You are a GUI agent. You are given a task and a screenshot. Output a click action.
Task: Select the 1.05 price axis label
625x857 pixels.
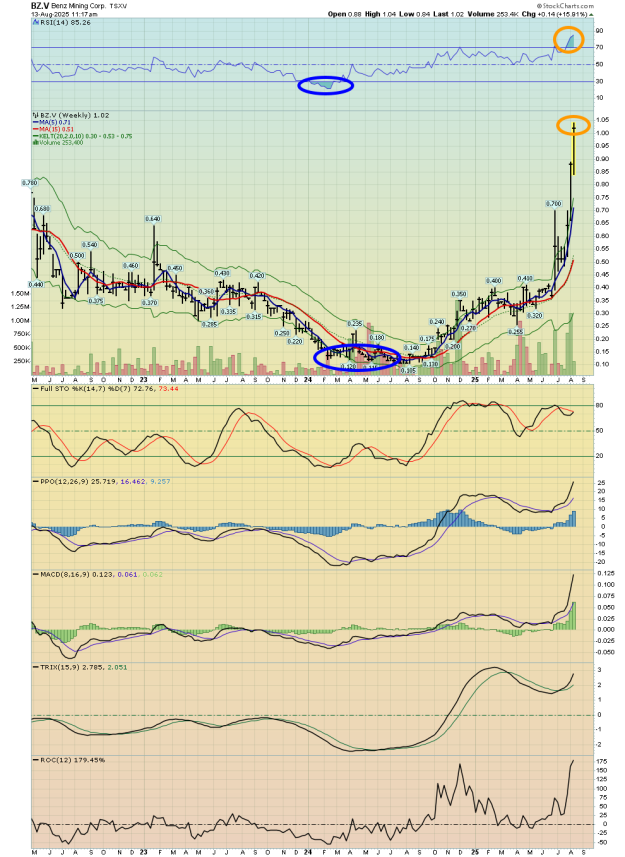coord(603,120)
